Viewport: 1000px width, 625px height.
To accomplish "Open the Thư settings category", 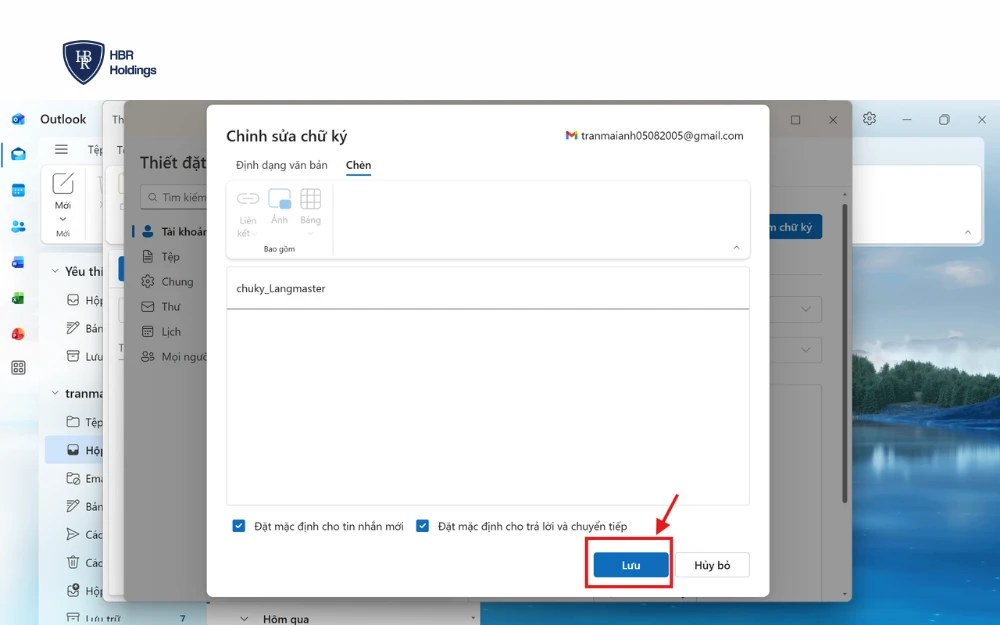I will coord(161,307).
